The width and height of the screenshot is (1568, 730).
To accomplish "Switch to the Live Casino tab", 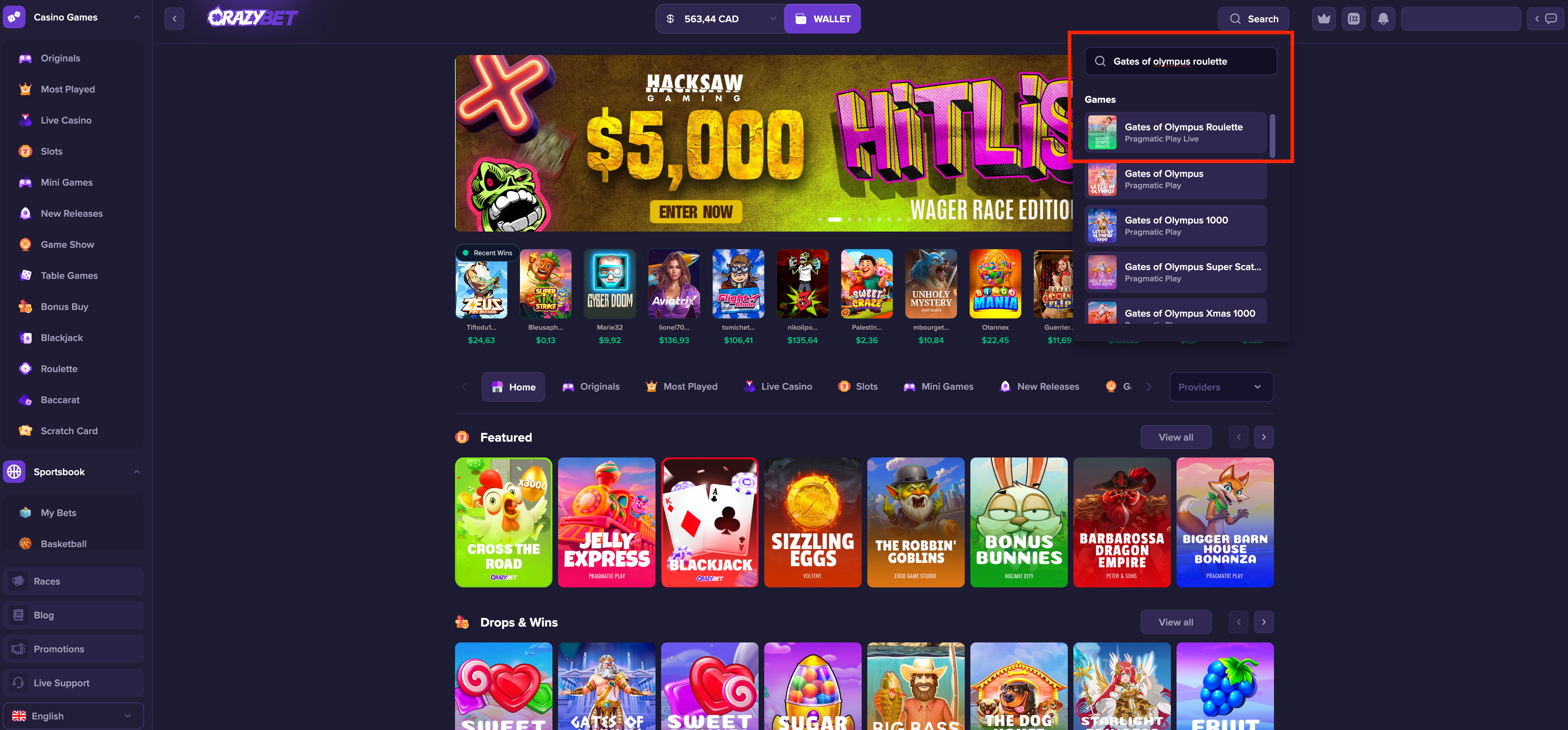I will (778, 387).
